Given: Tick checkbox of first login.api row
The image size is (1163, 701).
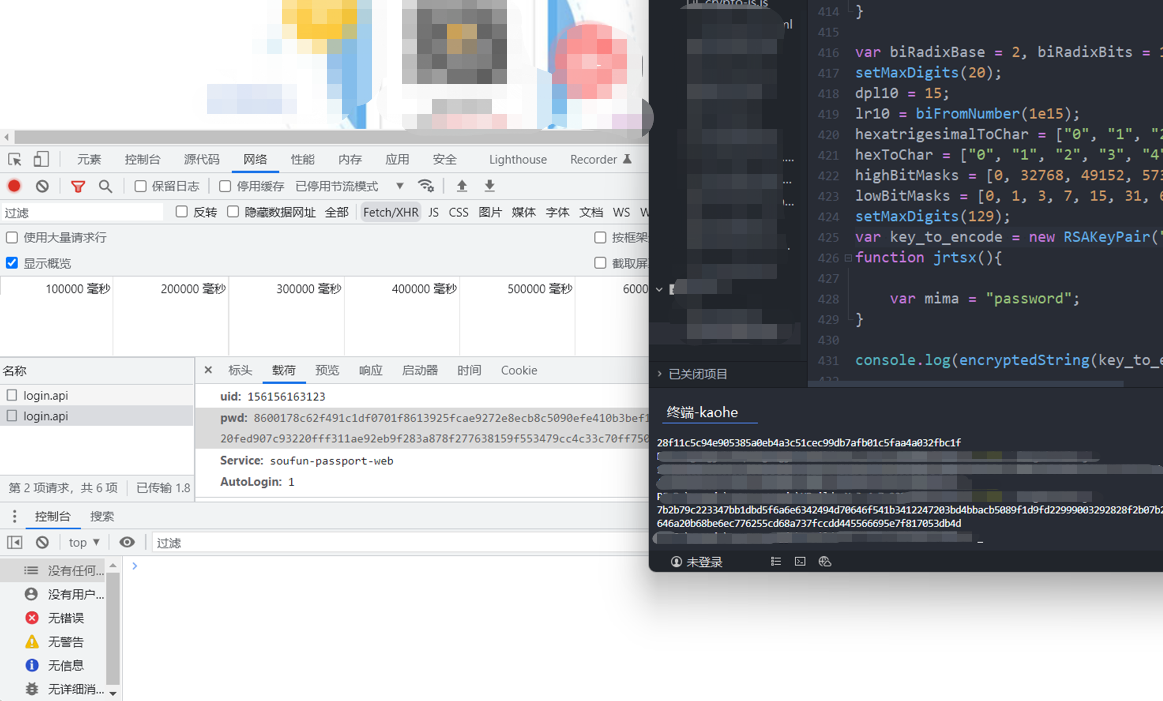Looking at the screenshot, I should point(12,395).
